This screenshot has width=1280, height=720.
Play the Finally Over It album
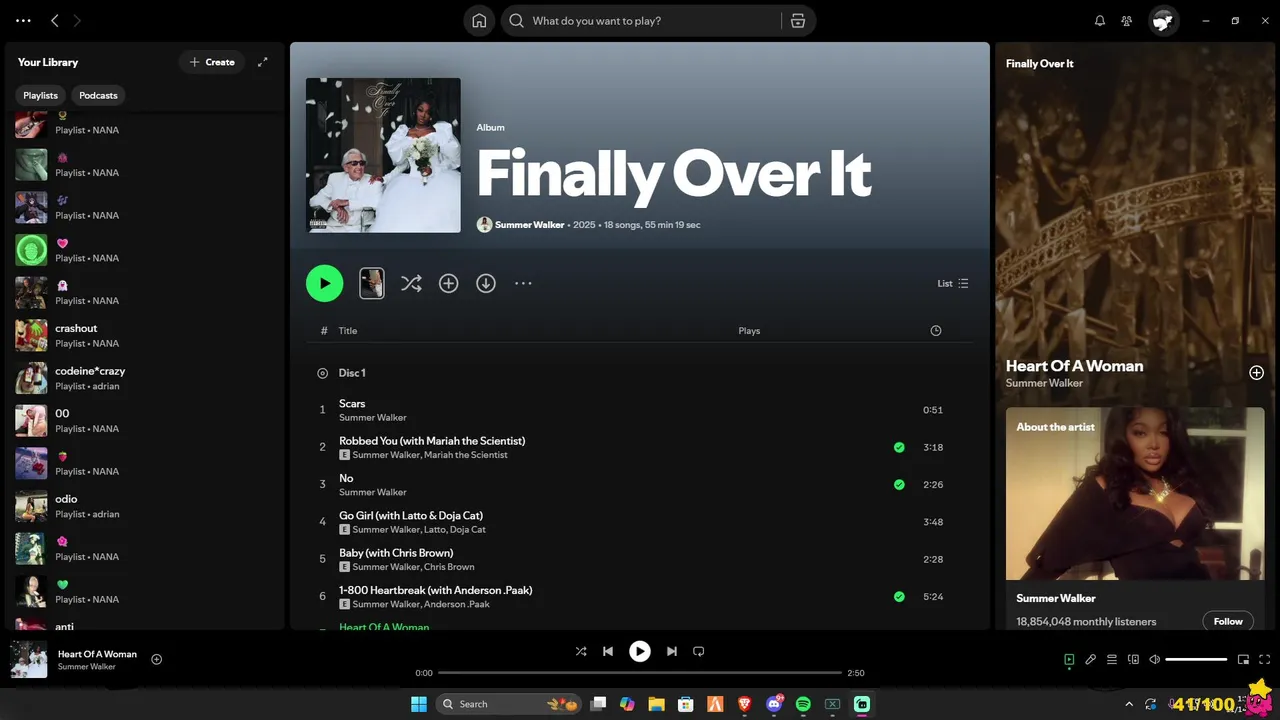pos(324,283)
